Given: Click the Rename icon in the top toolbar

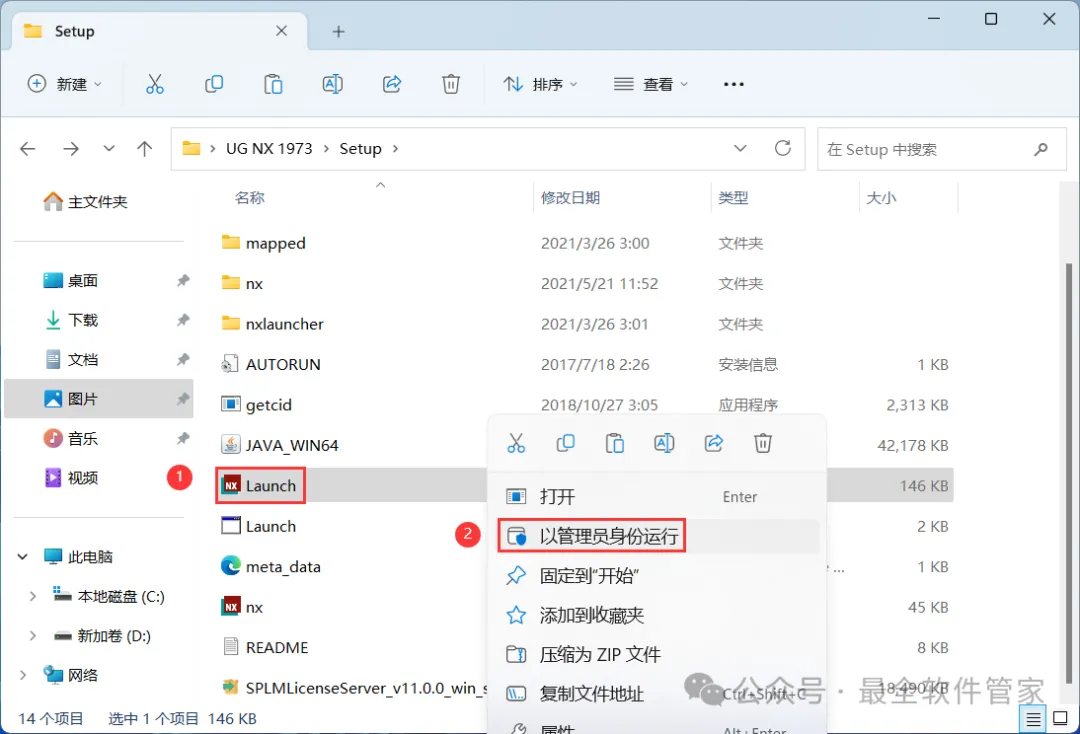Looking at the screenshot, I should click(333, 84).
